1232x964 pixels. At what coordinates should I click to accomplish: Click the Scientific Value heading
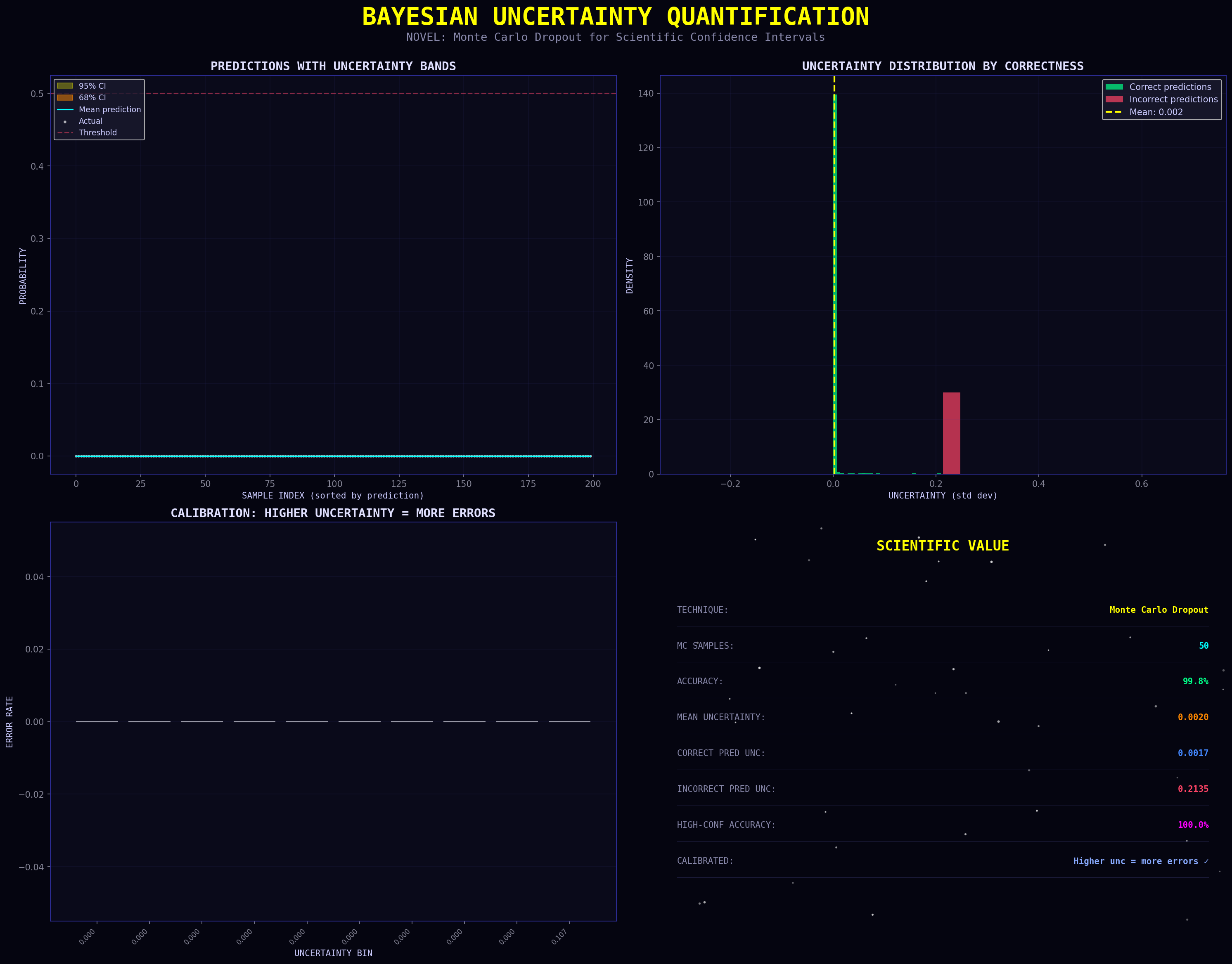click(942, 546)
